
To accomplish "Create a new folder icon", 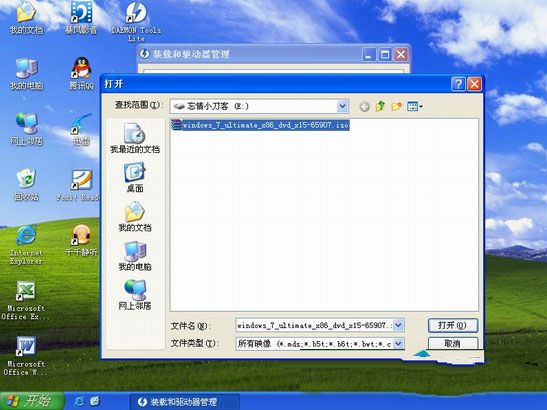I will (x=396, y=106).
